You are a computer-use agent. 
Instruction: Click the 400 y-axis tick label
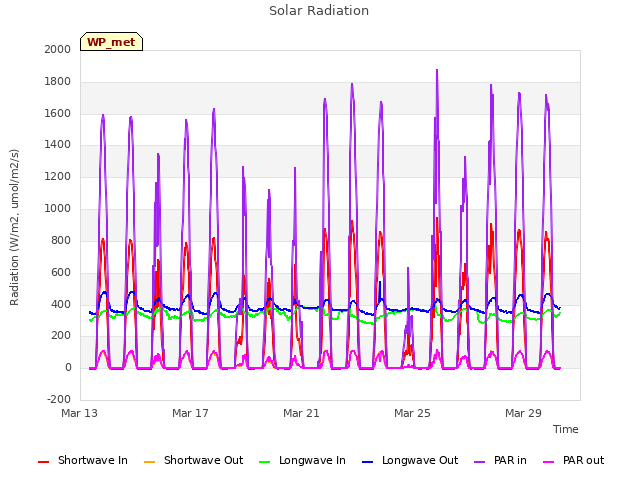[x=61, y=304]
